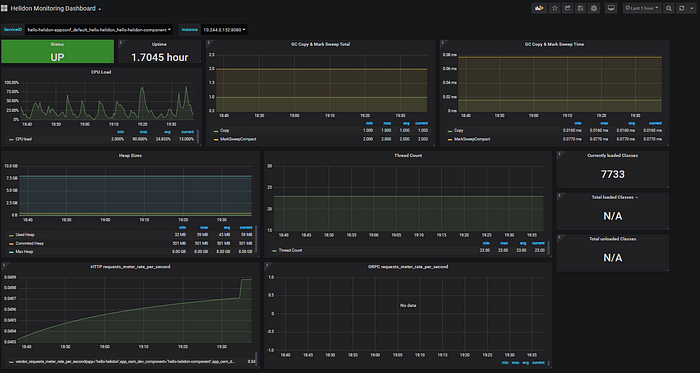Screen dimensions: 700x373
Task: Open the instance variable dropdown
Action: pos(224,30)
